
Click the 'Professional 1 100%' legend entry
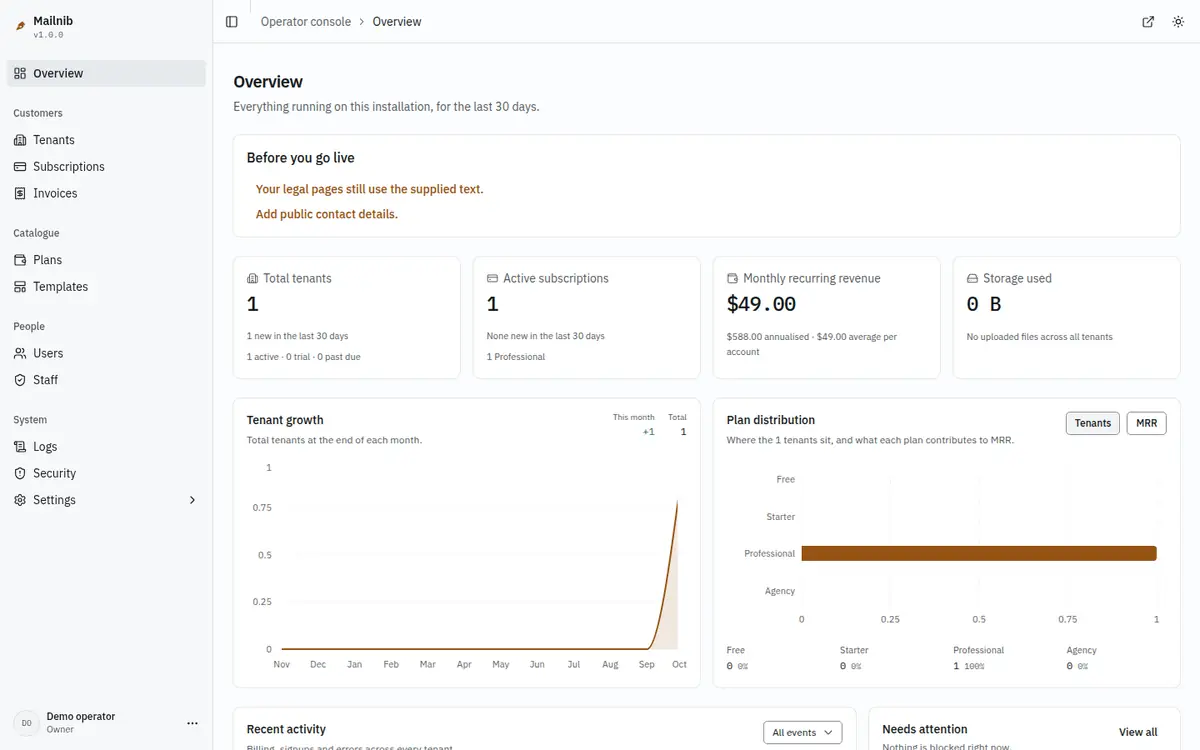(x=979, y=658)
